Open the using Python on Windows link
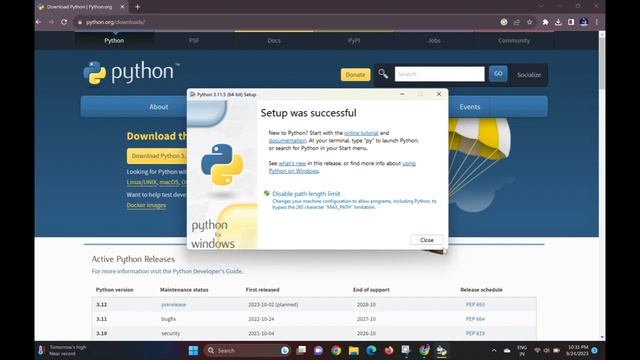Viewport: 640px width, 360px height. [342, 167]
